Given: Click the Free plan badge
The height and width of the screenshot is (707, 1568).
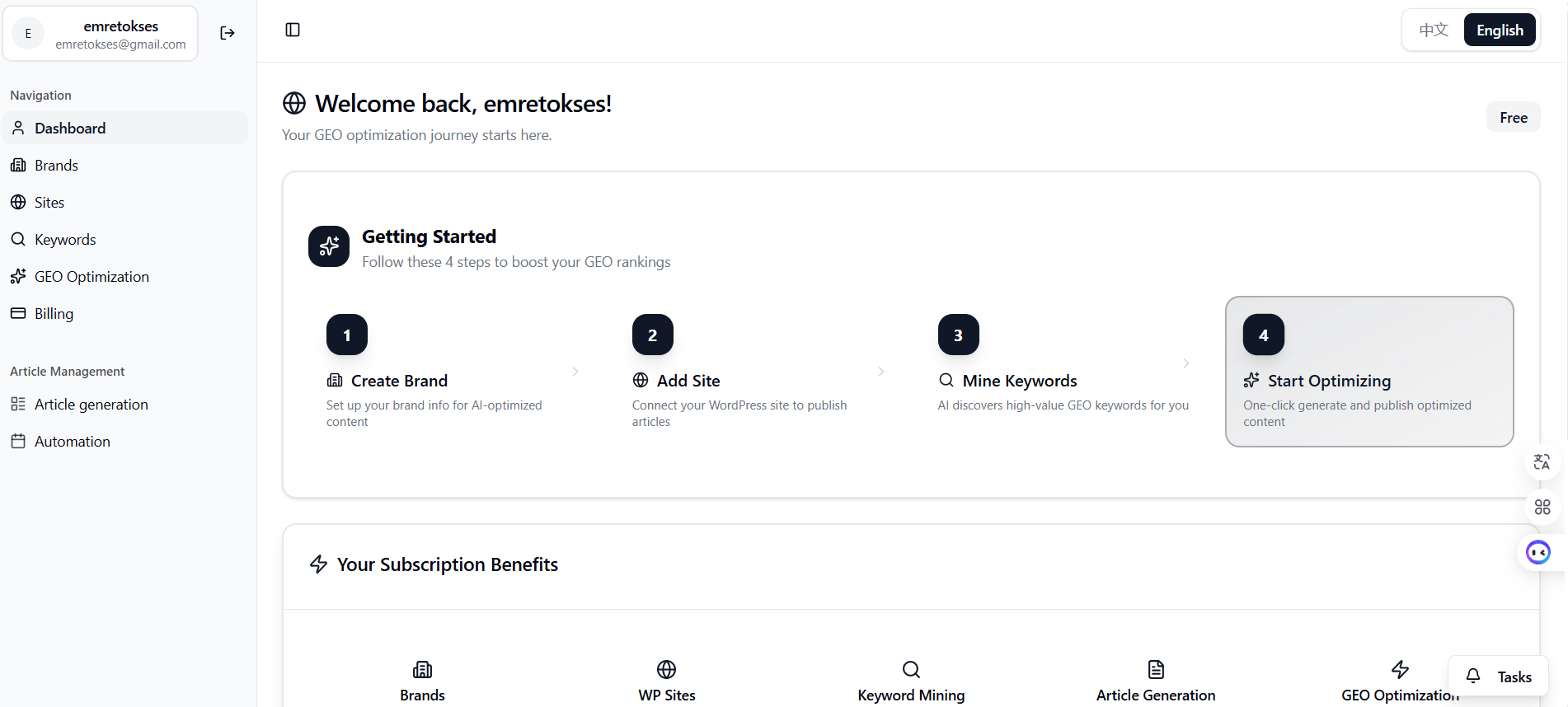Looking at the screenshot, I should pos(1514,118).
